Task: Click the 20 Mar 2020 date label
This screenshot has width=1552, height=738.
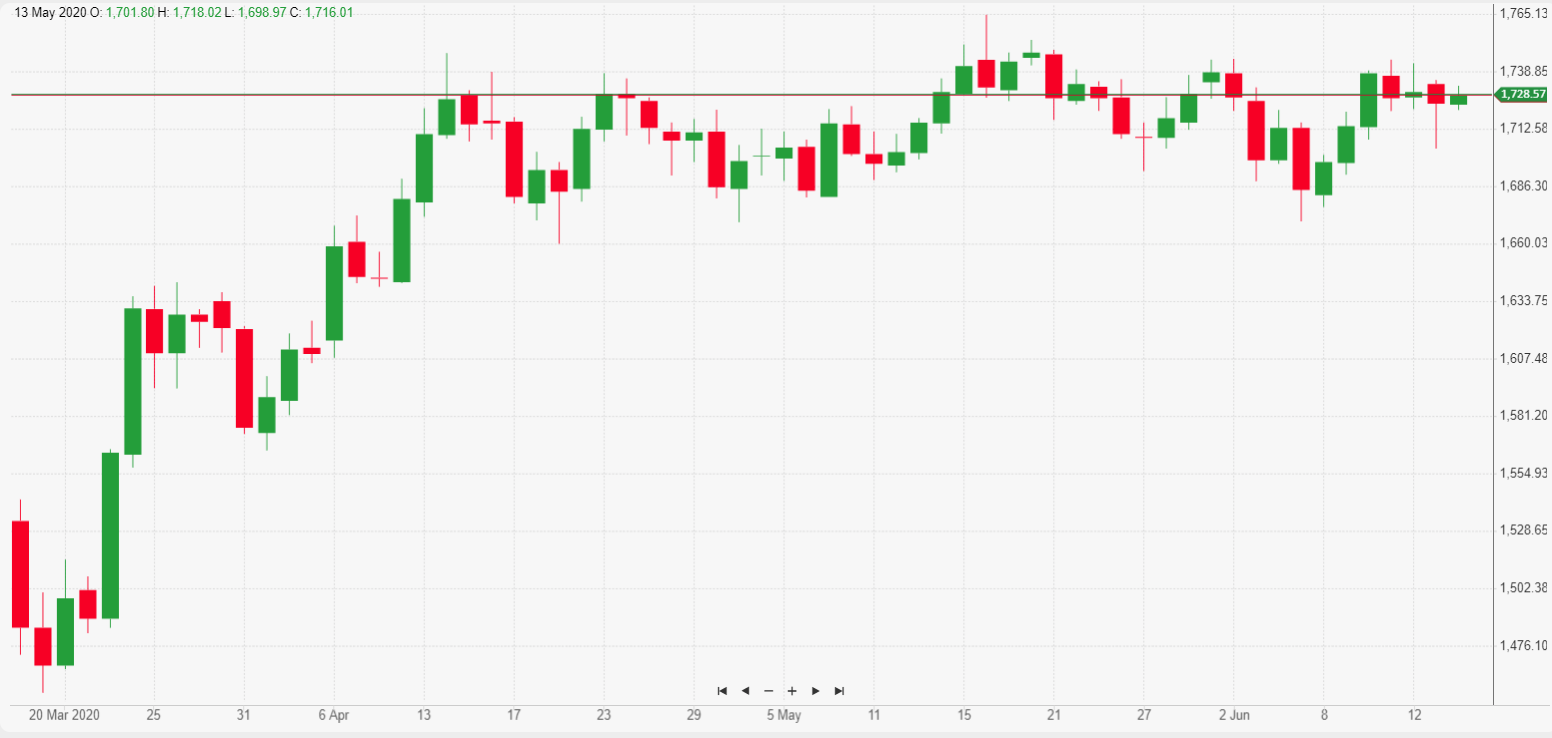Action: 64,715
